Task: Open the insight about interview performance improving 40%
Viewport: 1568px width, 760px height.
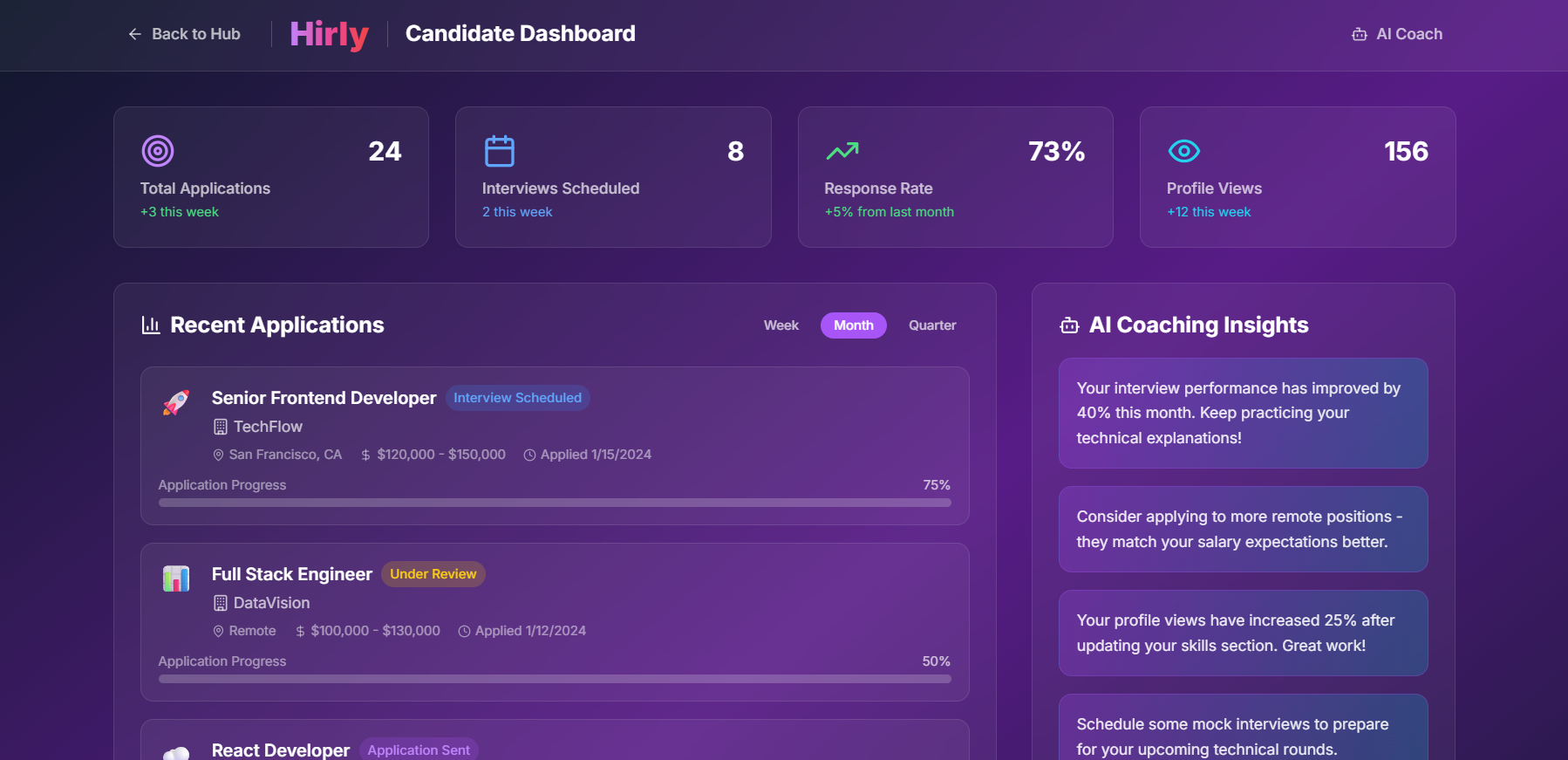Action: click(x=1244, y=413)
